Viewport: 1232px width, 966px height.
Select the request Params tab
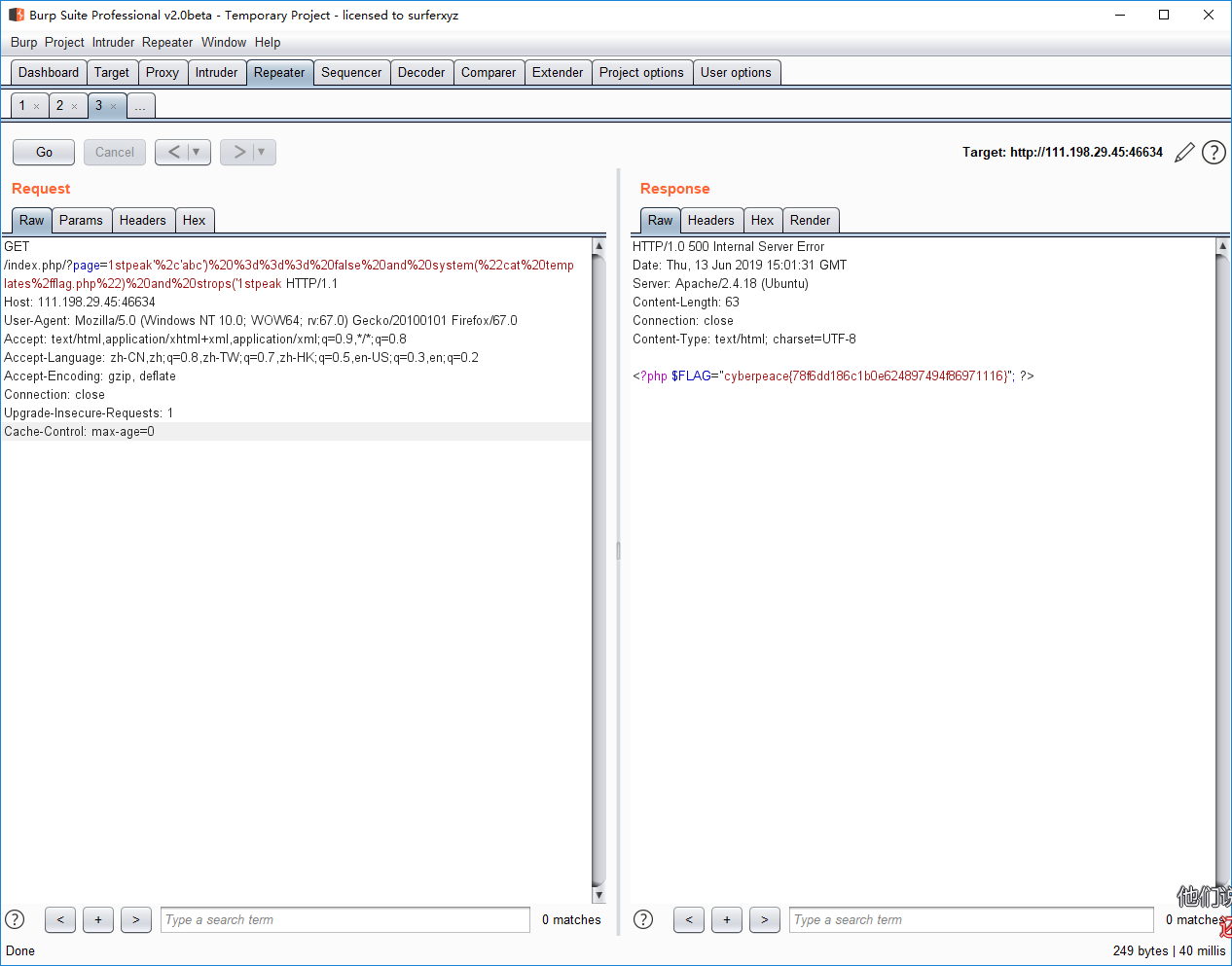pos(81,220)
